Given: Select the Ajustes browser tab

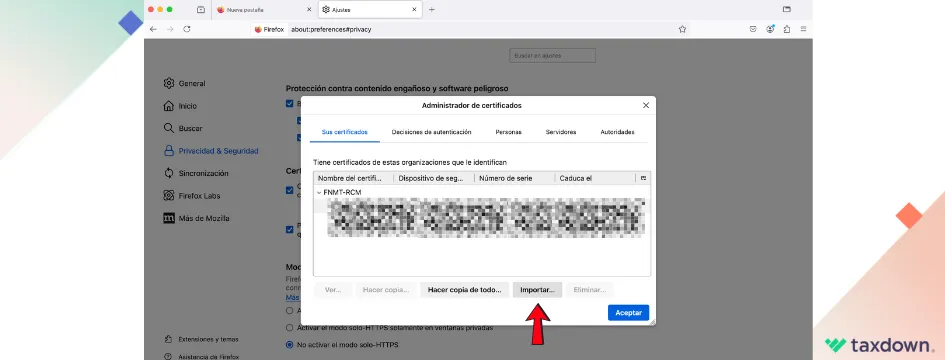Looking at the screenshot, I should coord(369,10).
